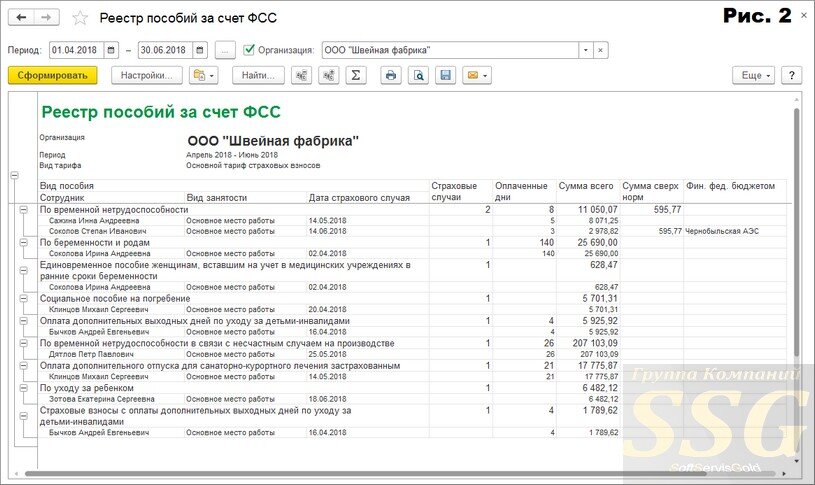Collapse the Социальное пособие на погребение group

[23, 298]
